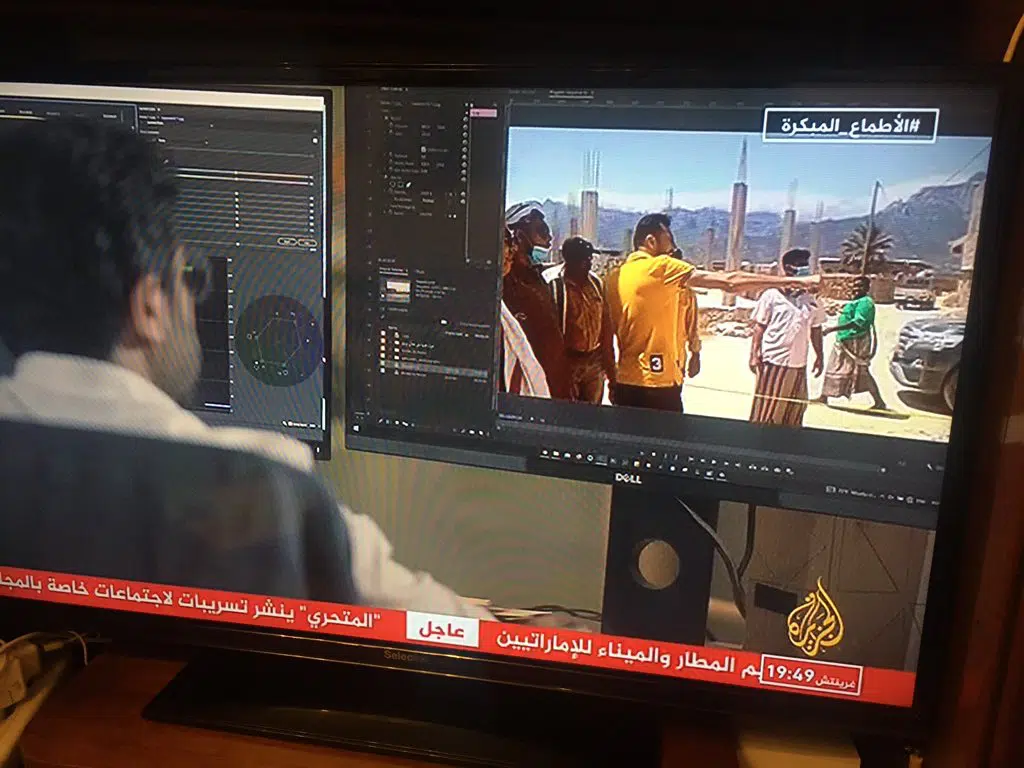This screenshot has width=1024, height=768.
Task: Select the ellipse mask tool in Effect Controls
Action: click(392, 184)
